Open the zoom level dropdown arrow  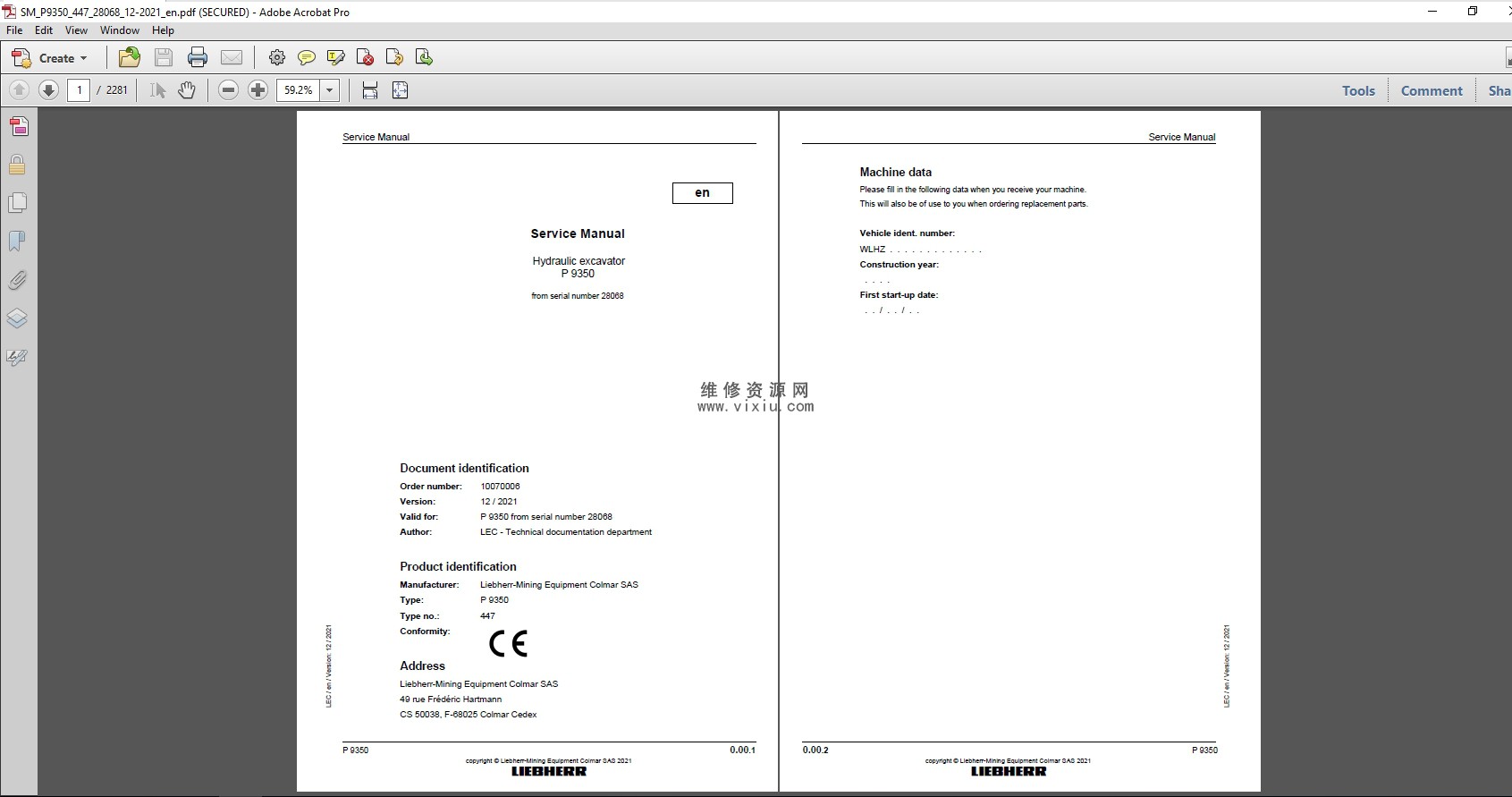(x=330, y=90)
